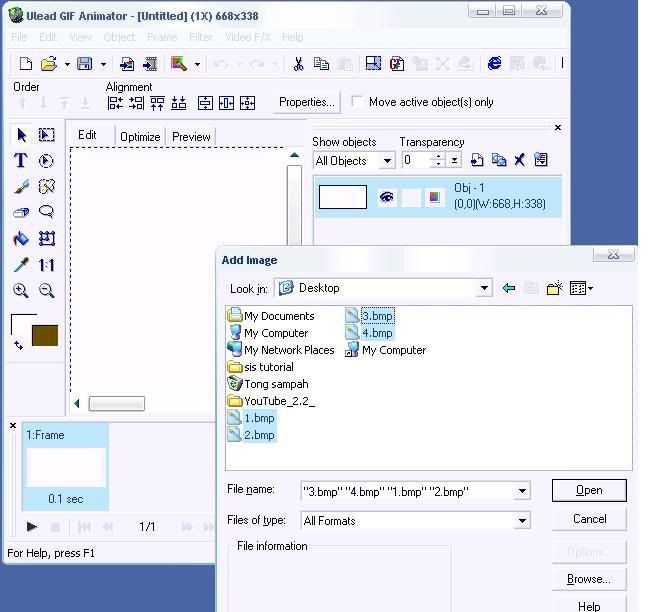Screen dimensions: 668x612
Task: Click the Transparency spinner arrows
Action: pos(438,161)
